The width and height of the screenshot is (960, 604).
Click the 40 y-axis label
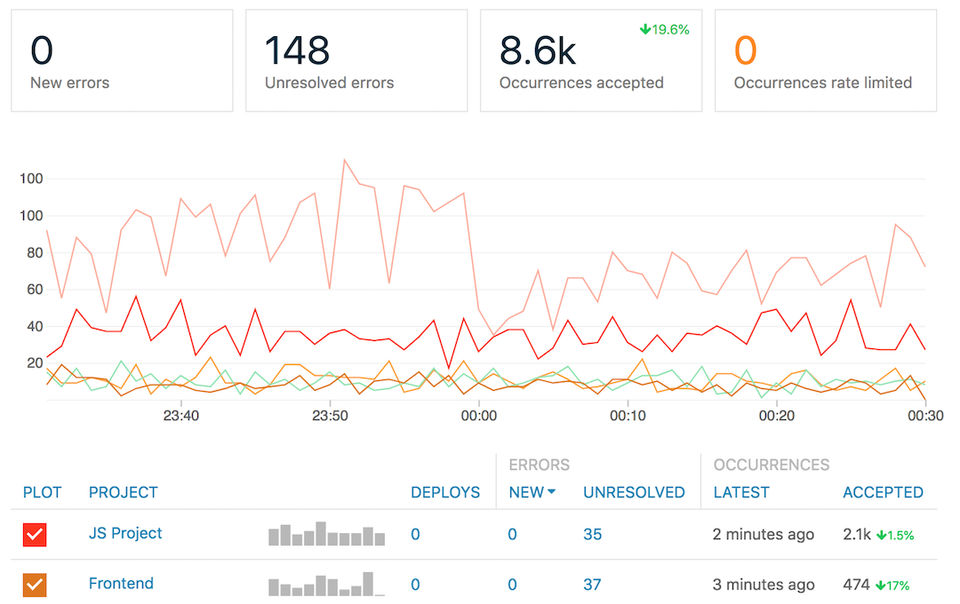tap(35, 326)
